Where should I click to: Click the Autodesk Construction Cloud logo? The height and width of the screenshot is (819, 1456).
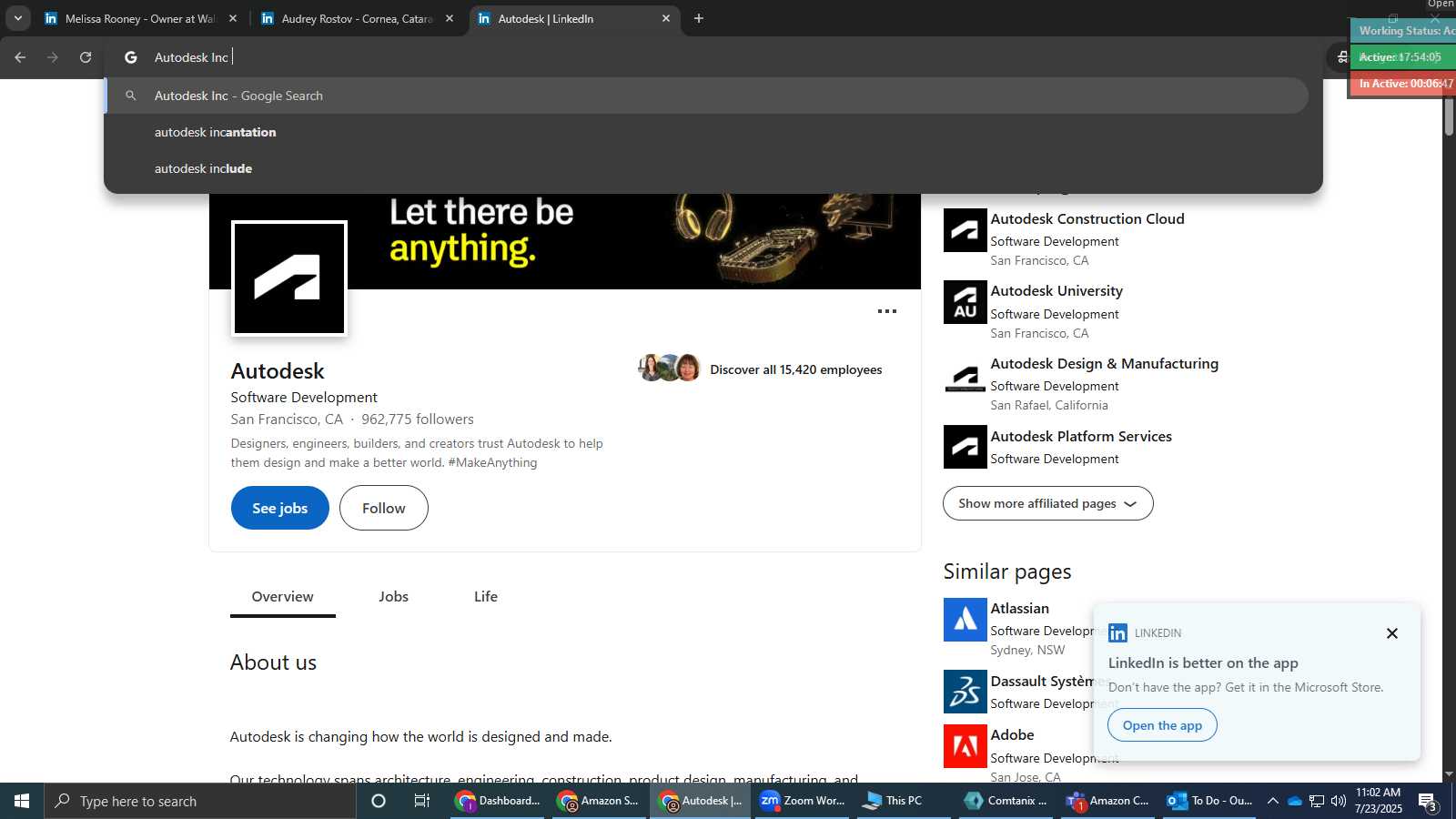tap(966, 230)
